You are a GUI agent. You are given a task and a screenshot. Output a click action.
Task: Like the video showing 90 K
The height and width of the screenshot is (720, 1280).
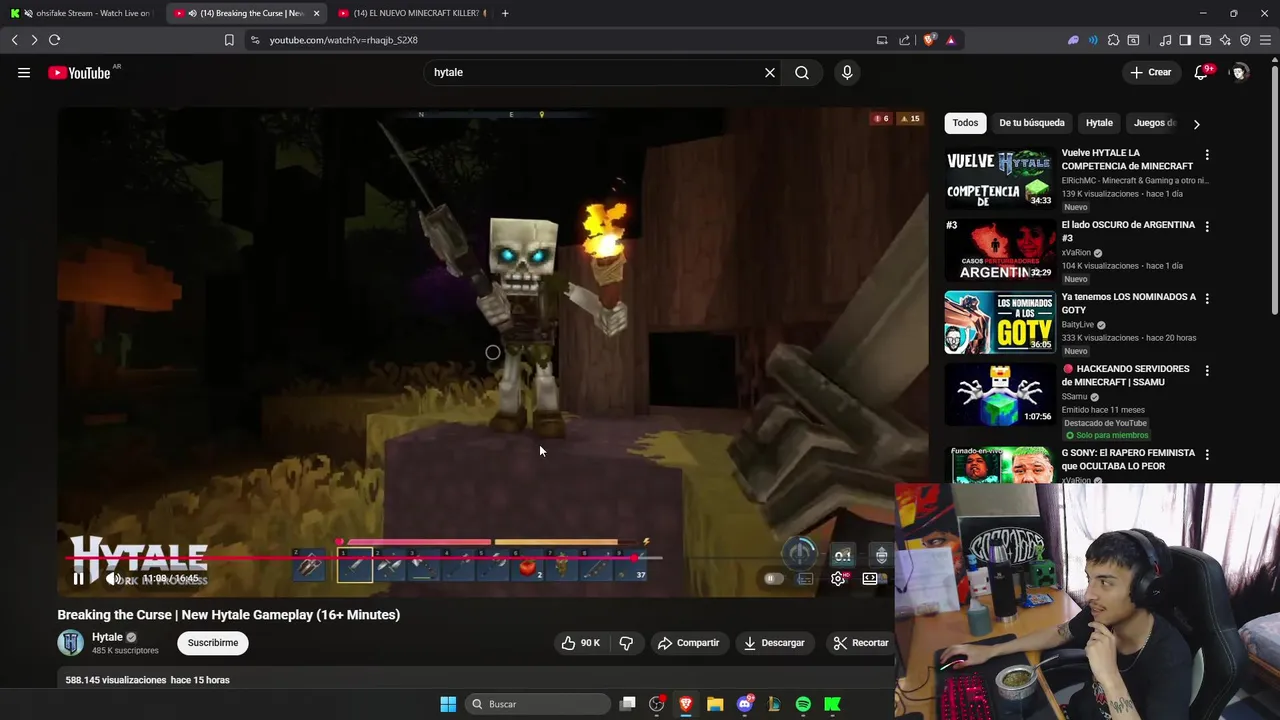(581, 643)
